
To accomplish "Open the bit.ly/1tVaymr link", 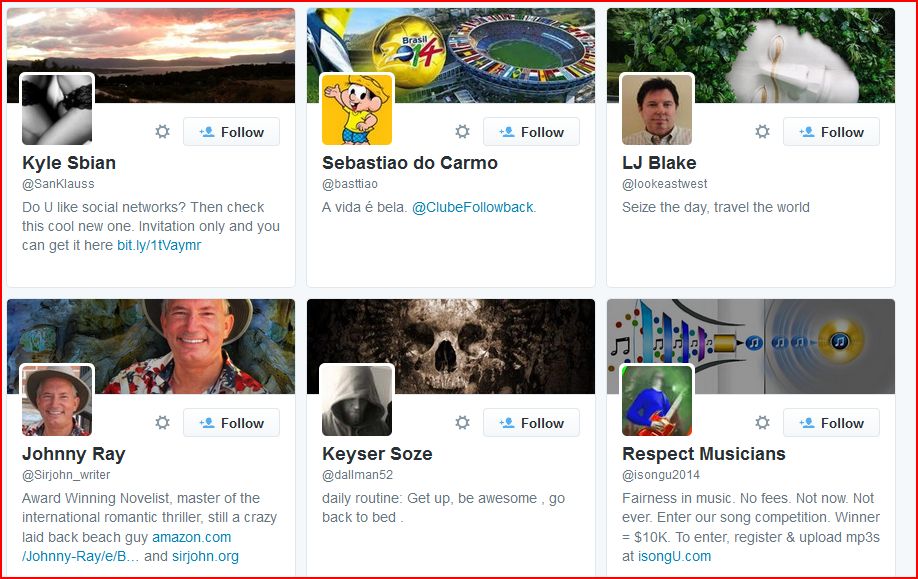I will coord(159,245).
